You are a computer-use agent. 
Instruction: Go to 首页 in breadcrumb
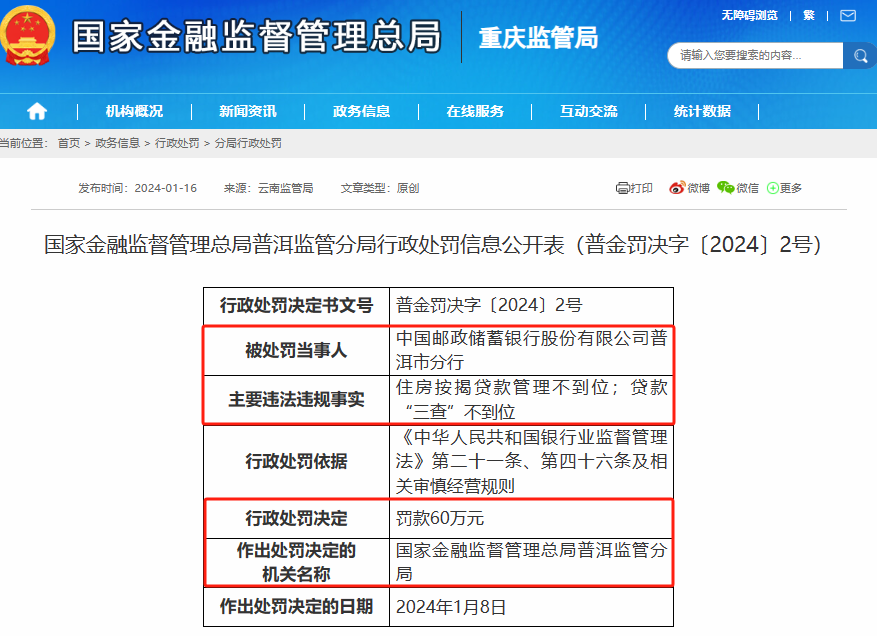tap(69, 143)
